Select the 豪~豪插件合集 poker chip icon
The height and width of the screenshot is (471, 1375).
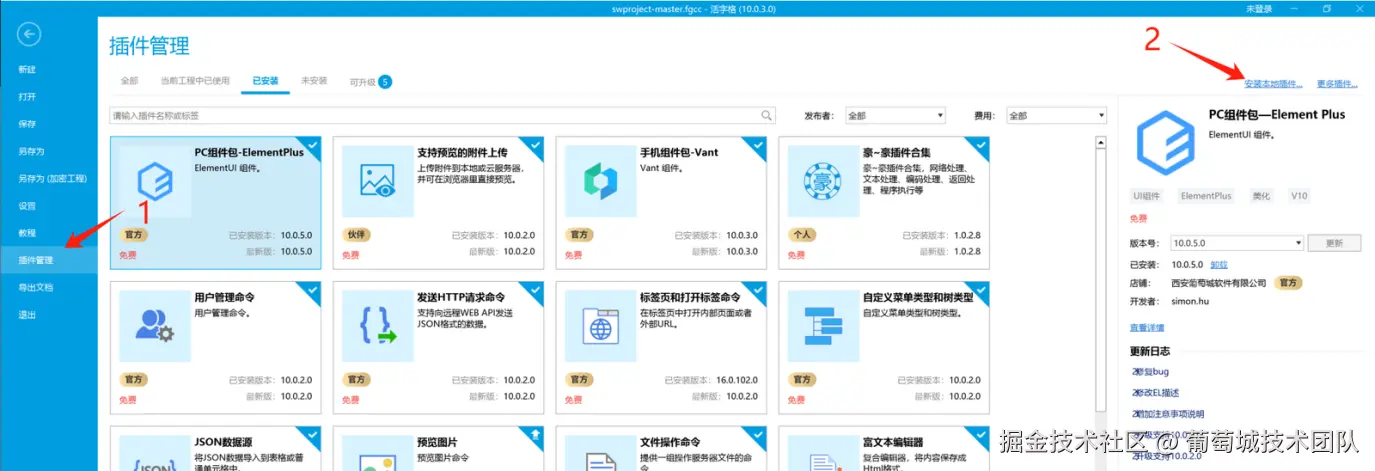coord(823,181)
